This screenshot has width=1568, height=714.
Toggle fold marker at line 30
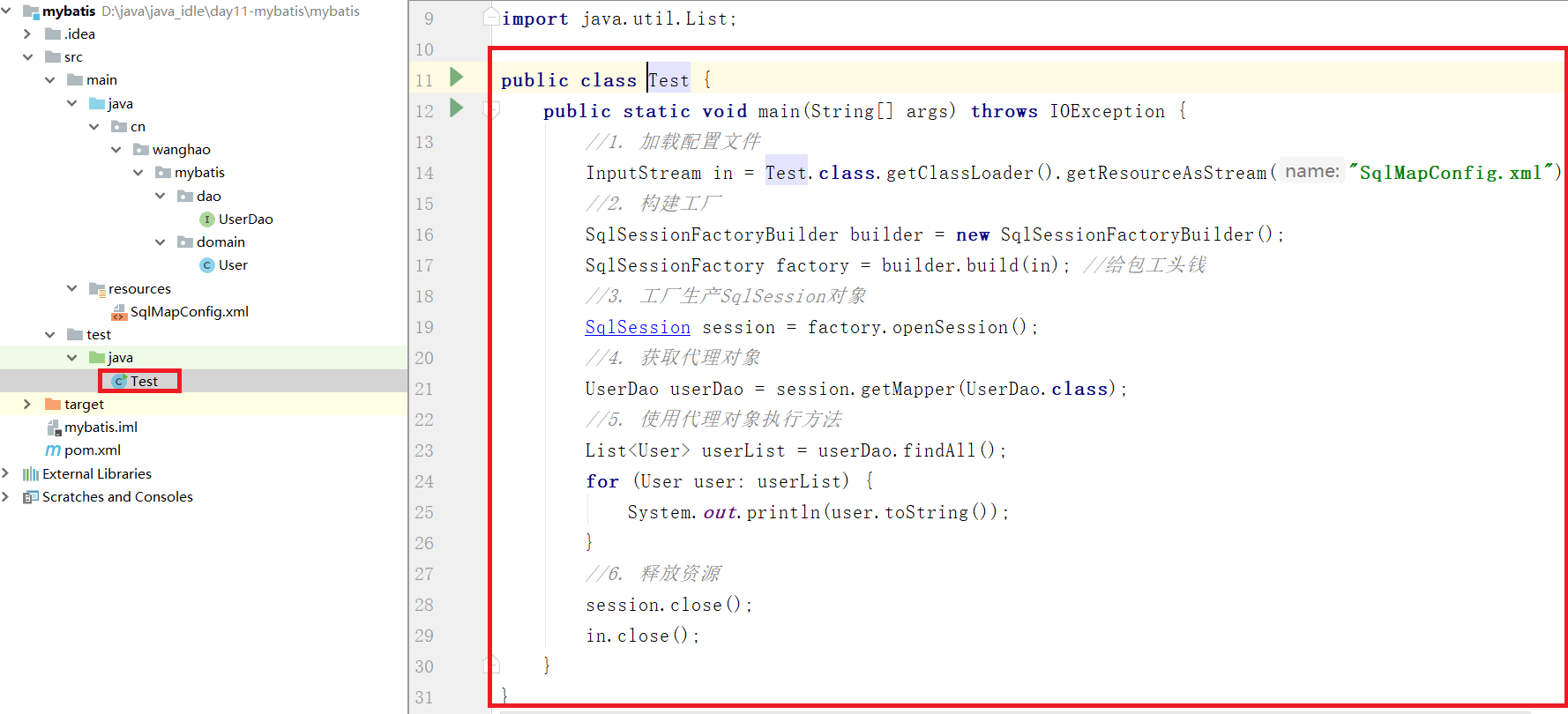coord(491,665)
